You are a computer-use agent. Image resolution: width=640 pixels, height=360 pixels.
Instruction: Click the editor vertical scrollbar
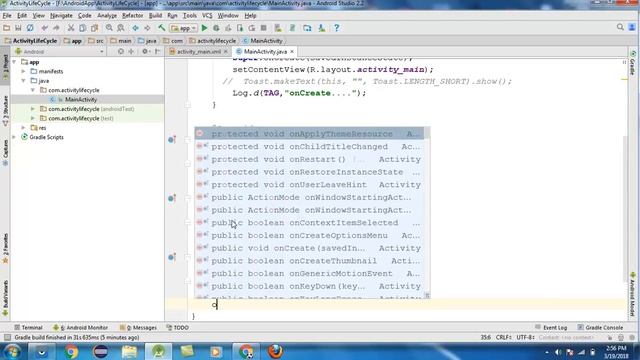tap(625, 208)
